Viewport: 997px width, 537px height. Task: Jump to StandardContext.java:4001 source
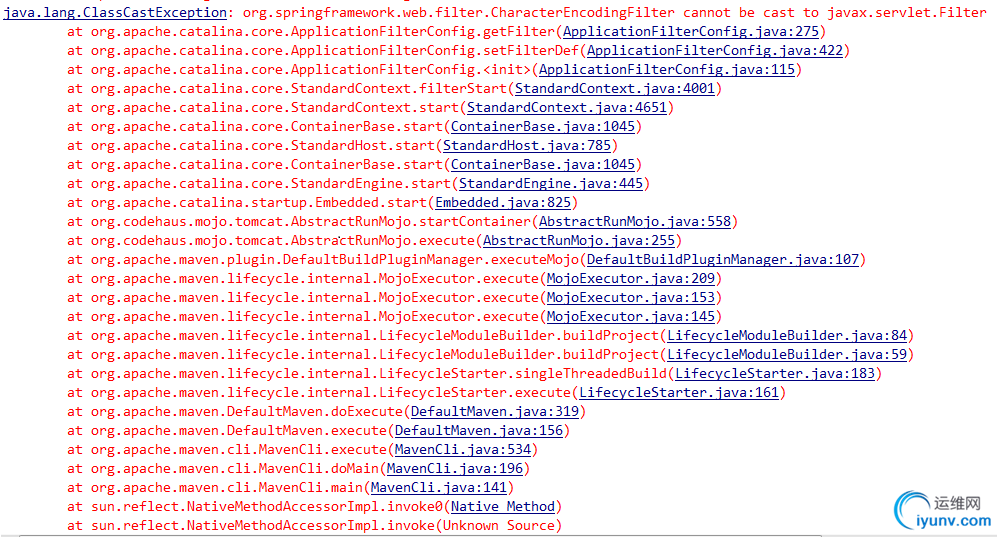point(615,88)
